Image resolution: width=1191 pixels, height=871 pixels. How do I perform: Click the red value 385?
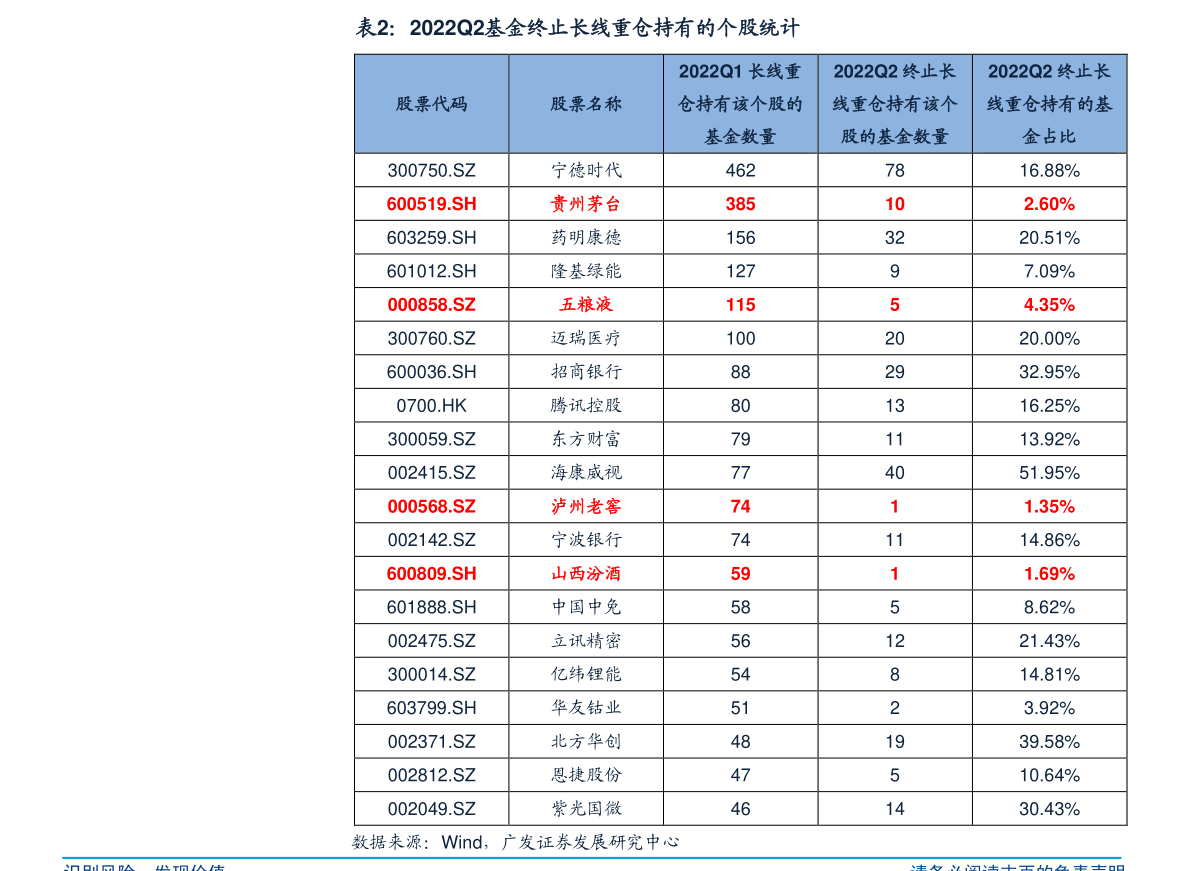tap(741, 204)
